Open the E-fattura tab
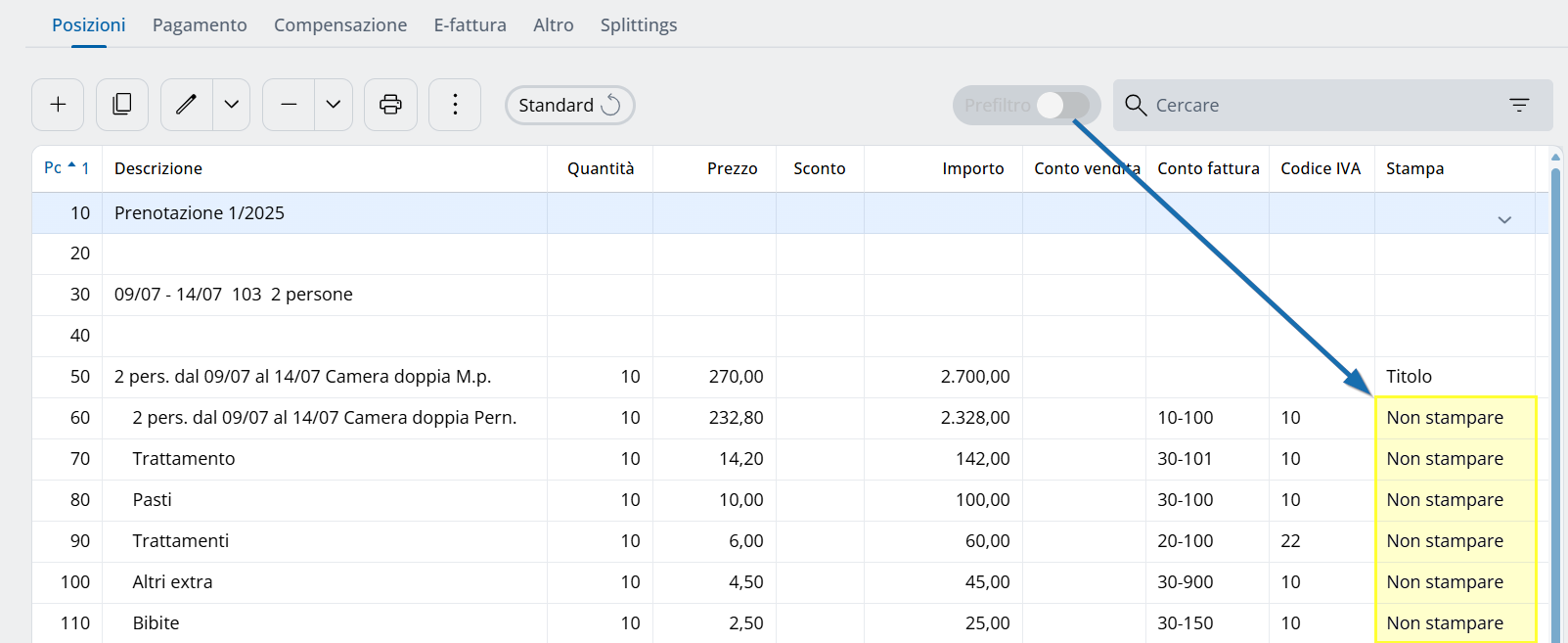Image resolution: width=1568 pixels, height=643 pixels. tap(470, 25)
